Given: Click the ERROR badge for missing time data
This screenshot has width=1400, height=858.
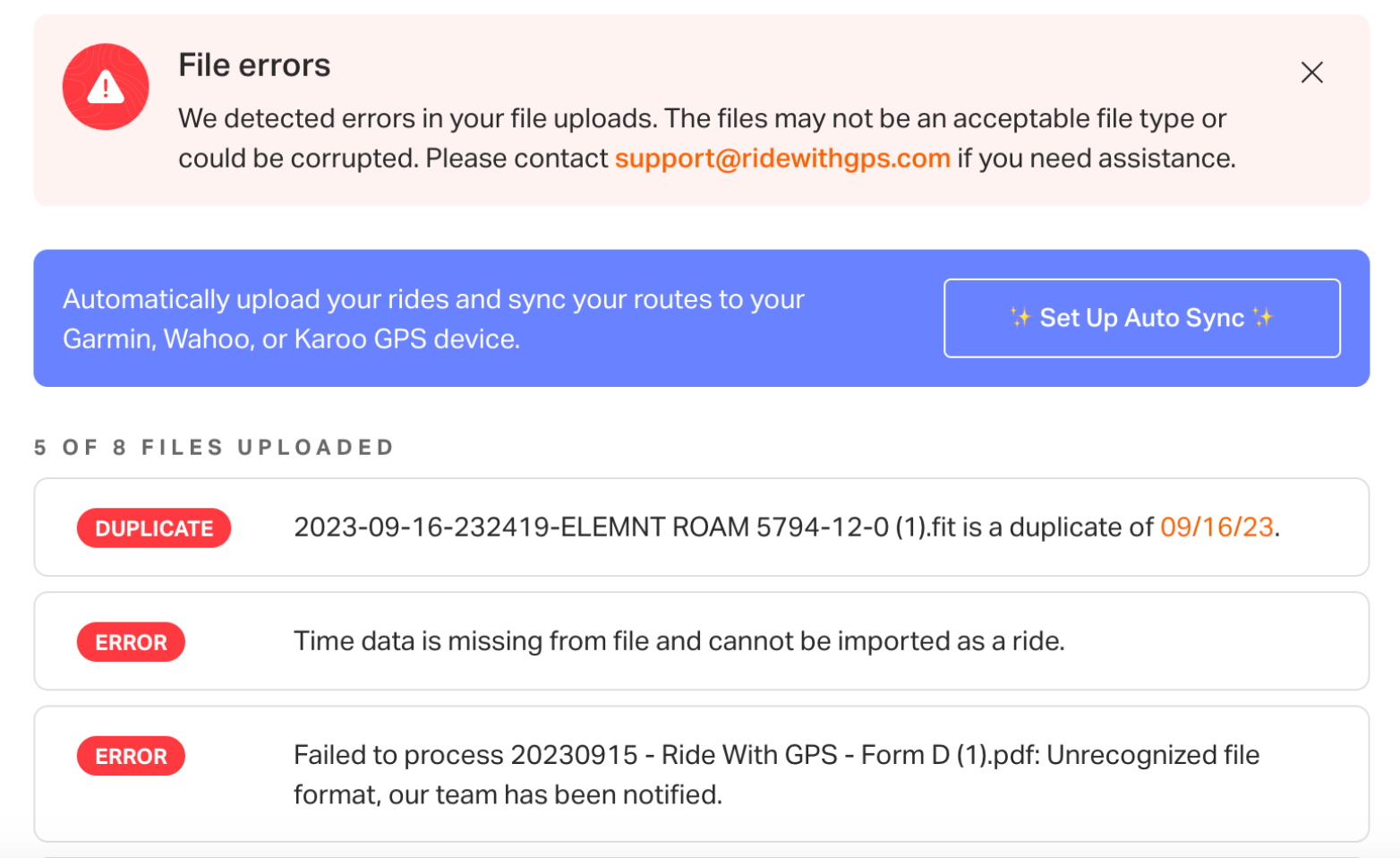Looking at the screenshot, I should [x=131, y=642].
